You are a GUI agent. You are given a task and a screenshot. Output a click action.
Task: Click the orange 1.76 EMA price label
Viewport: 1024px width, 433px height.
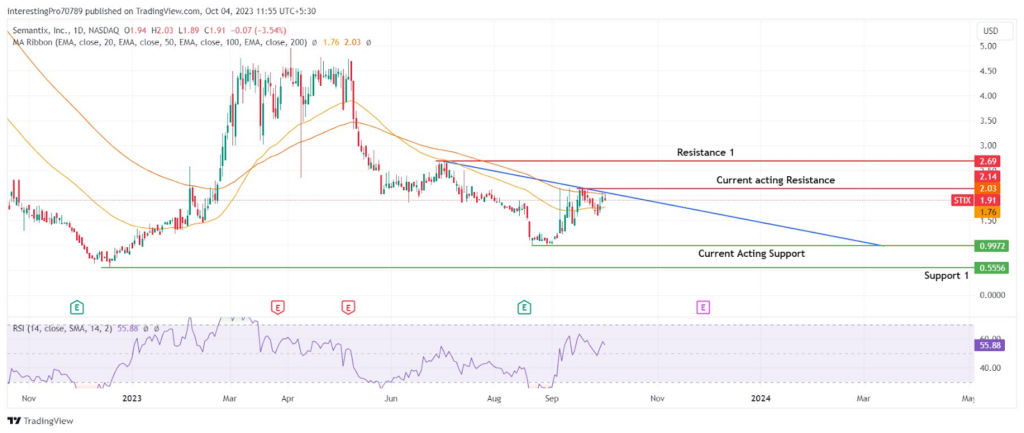987,212
